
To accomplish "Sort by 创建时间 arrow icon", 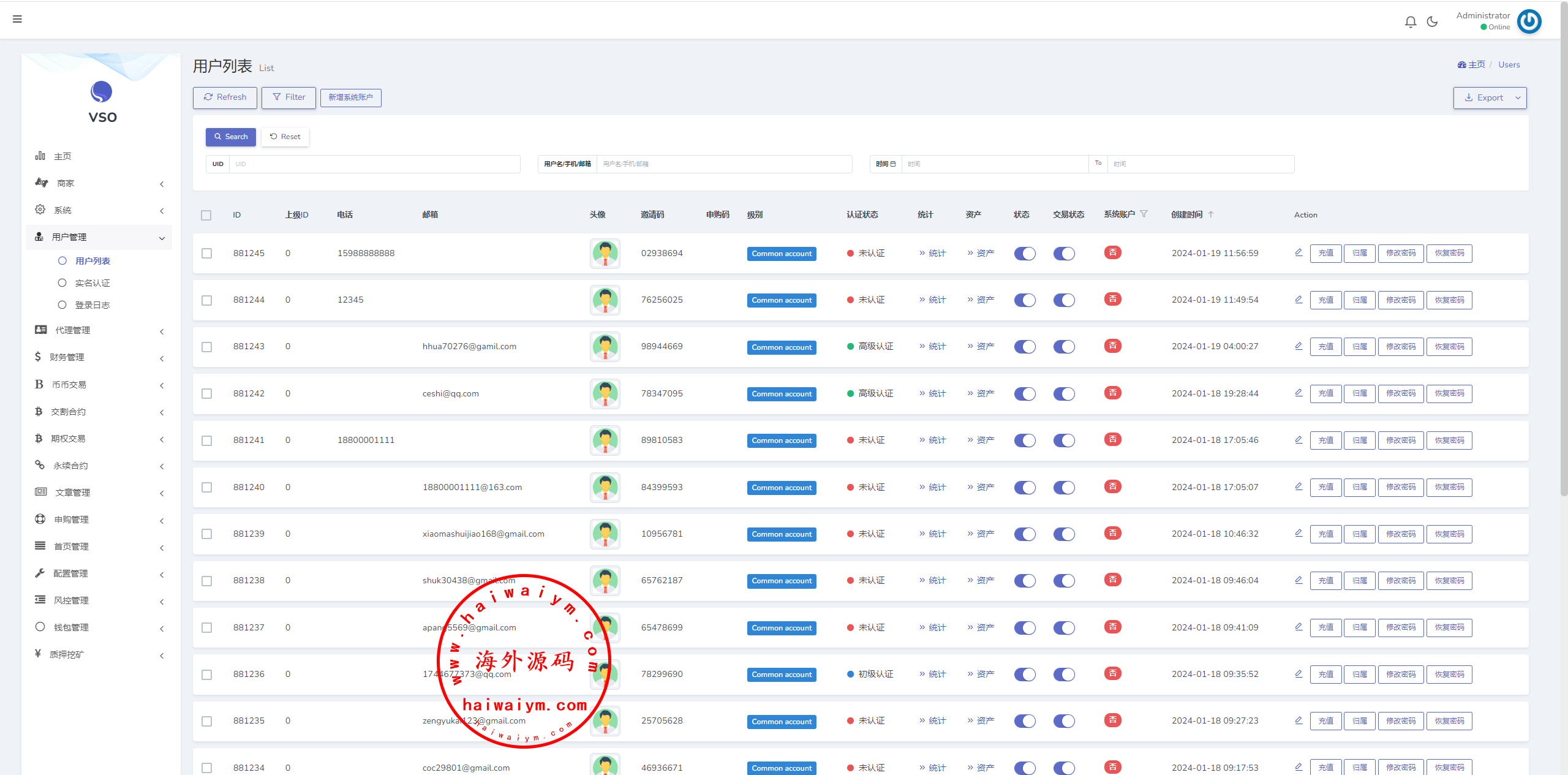I will click(1211, 214).
